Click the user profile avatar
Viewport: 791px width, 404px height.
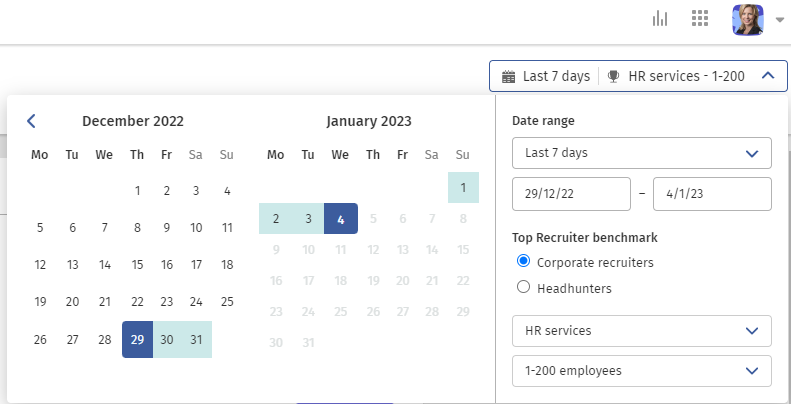747,19
